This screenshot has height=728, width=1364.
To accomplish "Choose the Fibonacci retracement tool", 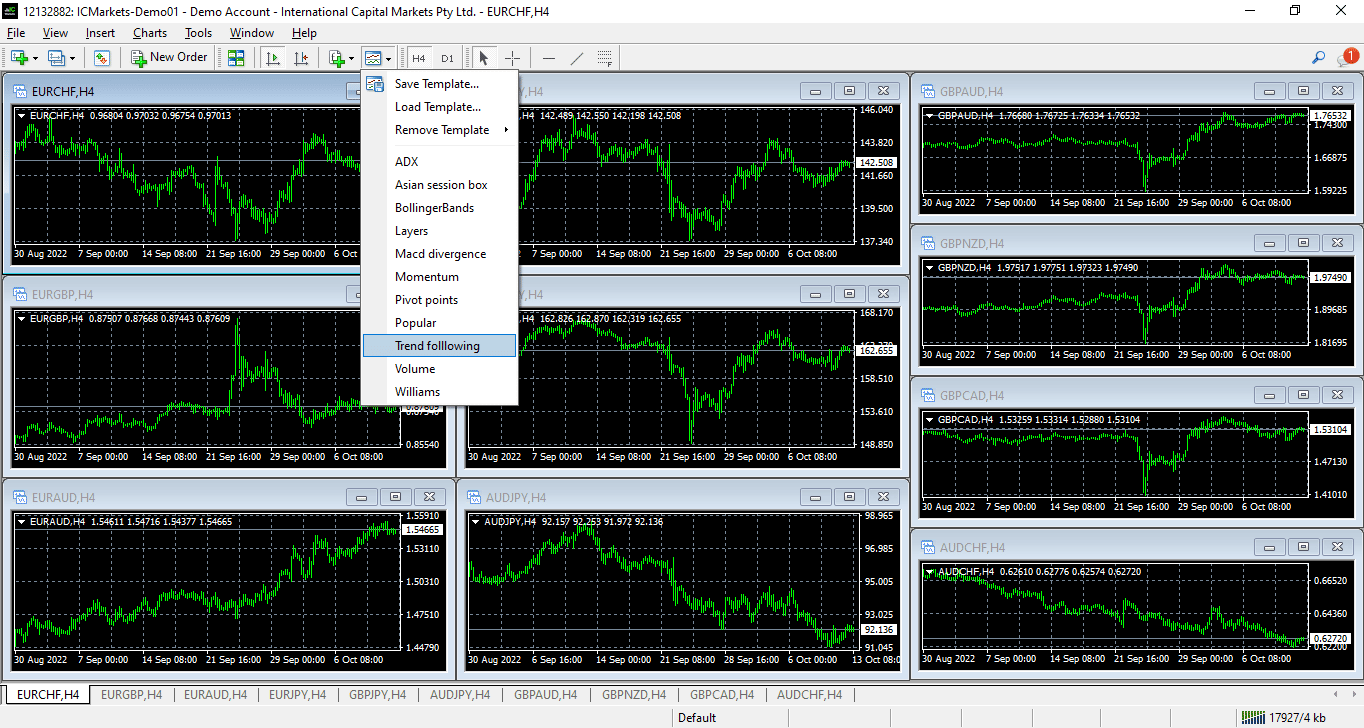I will (605, 58).
